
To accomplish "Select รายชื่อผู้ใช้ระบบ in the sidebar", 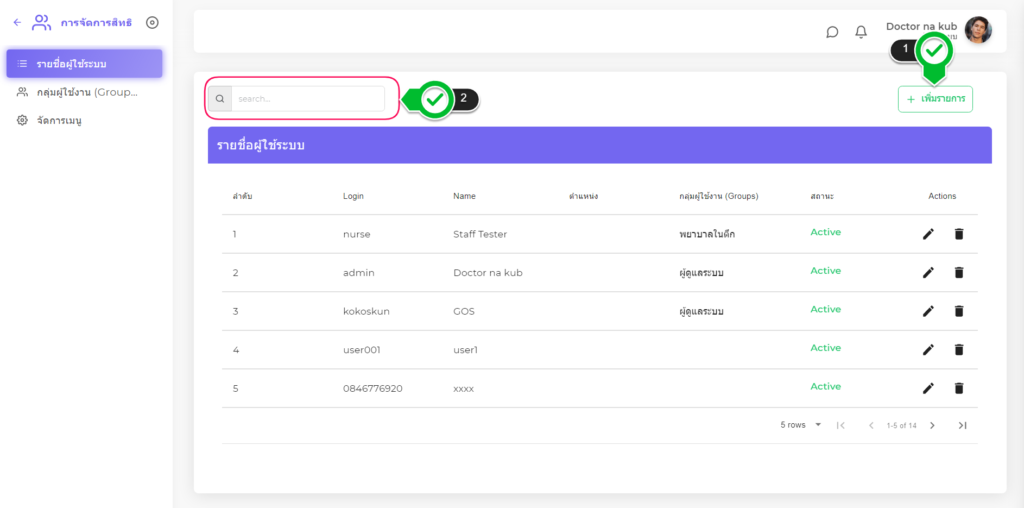I will [x=84, y=64].
